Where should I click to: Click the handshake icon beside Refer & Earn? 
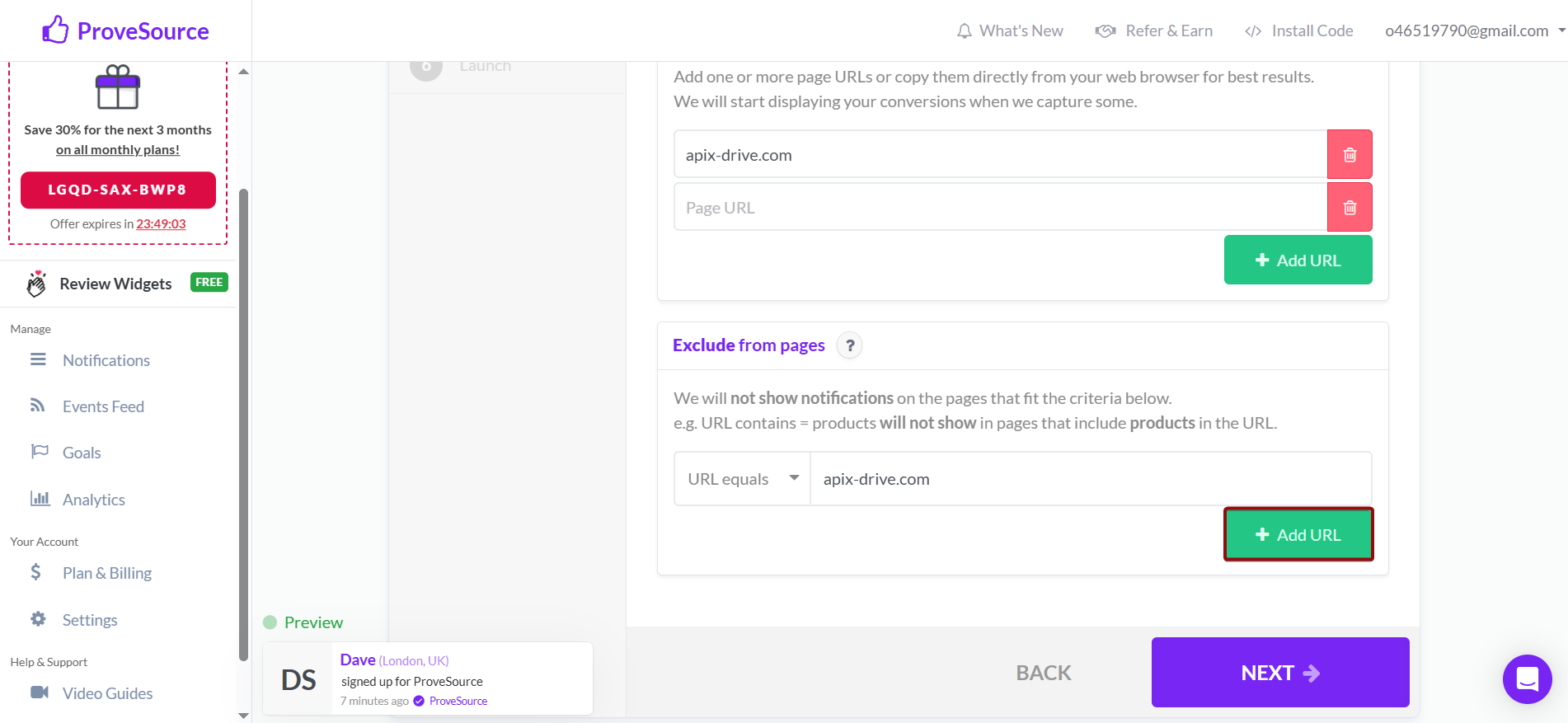(x=1106, y=31)
